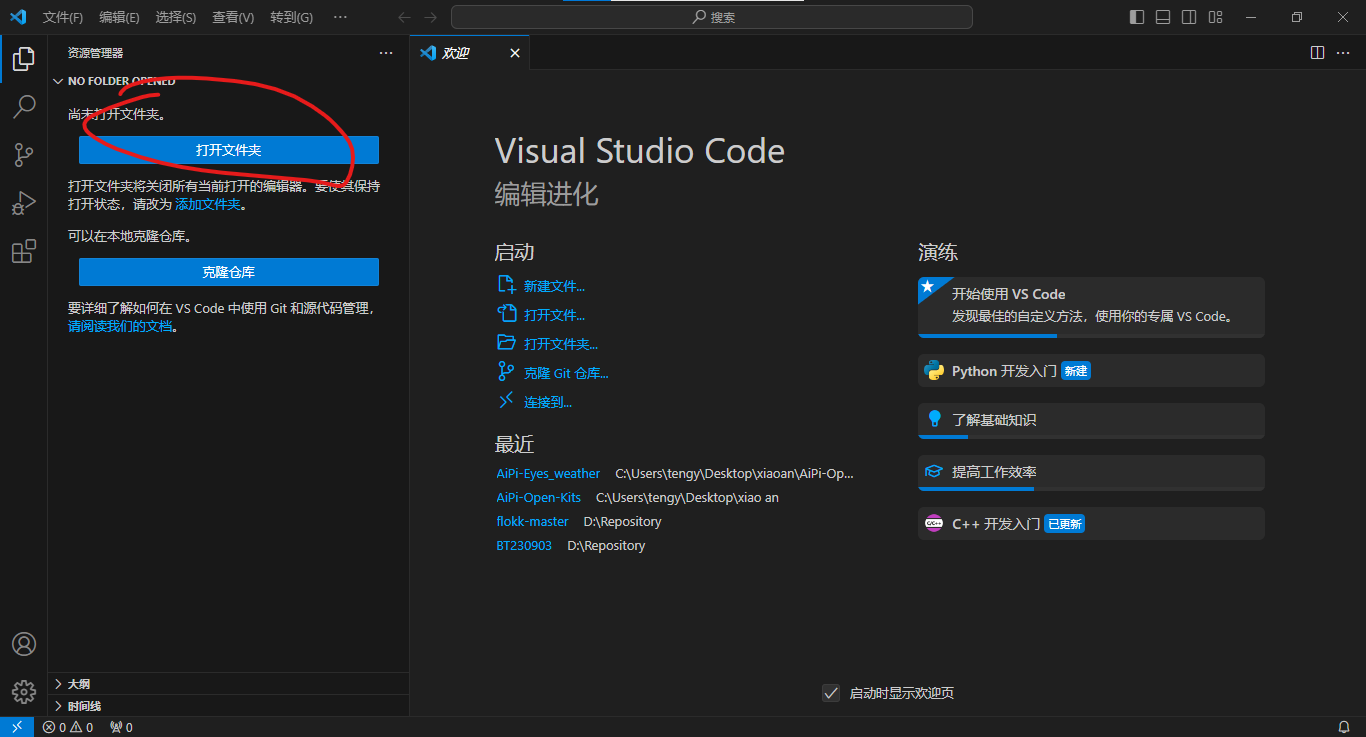
Task: Open the 文件(F) menu
Action: [63, 17]
